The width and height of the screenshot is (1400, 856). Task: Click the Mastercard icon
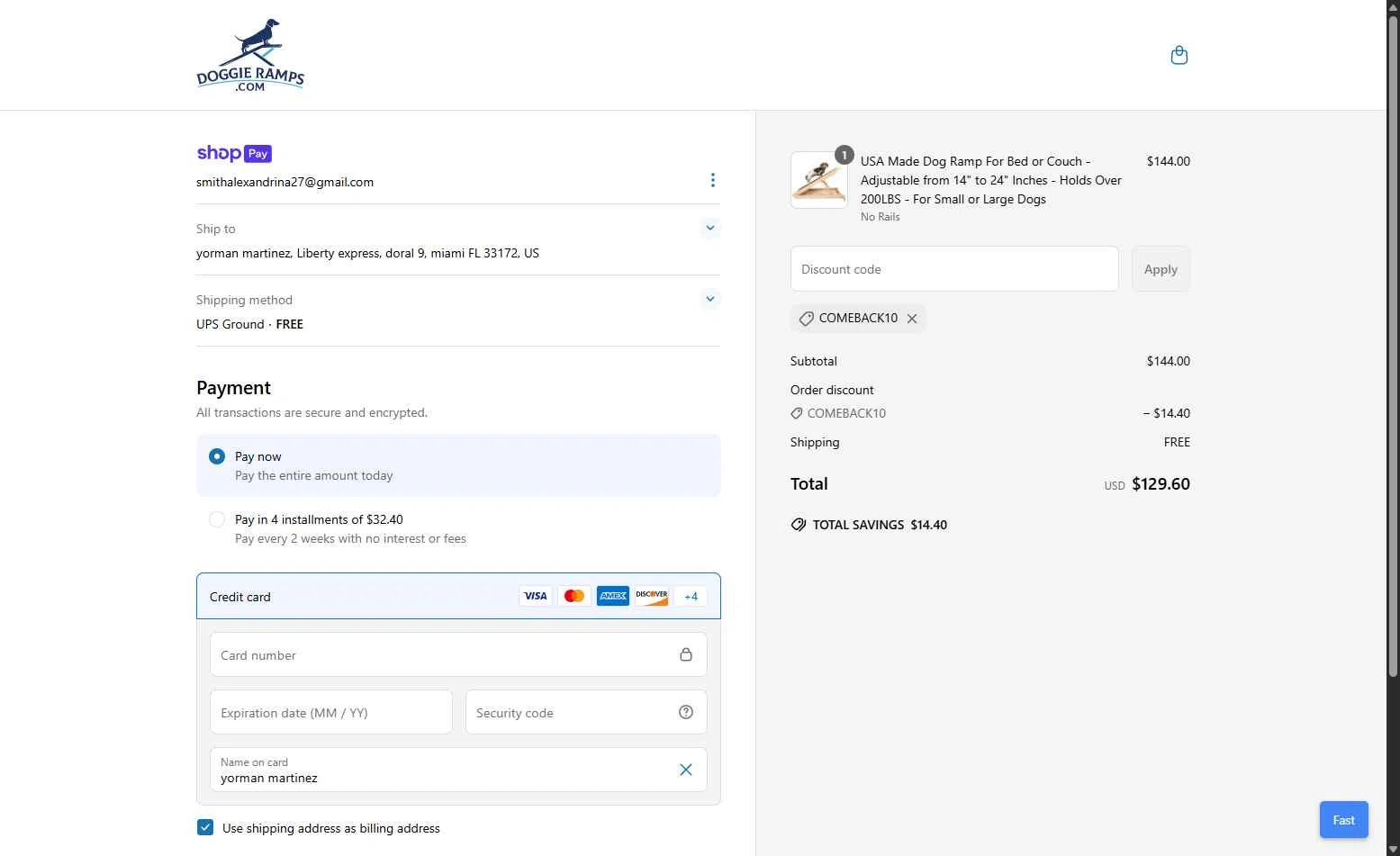(574, 596)
